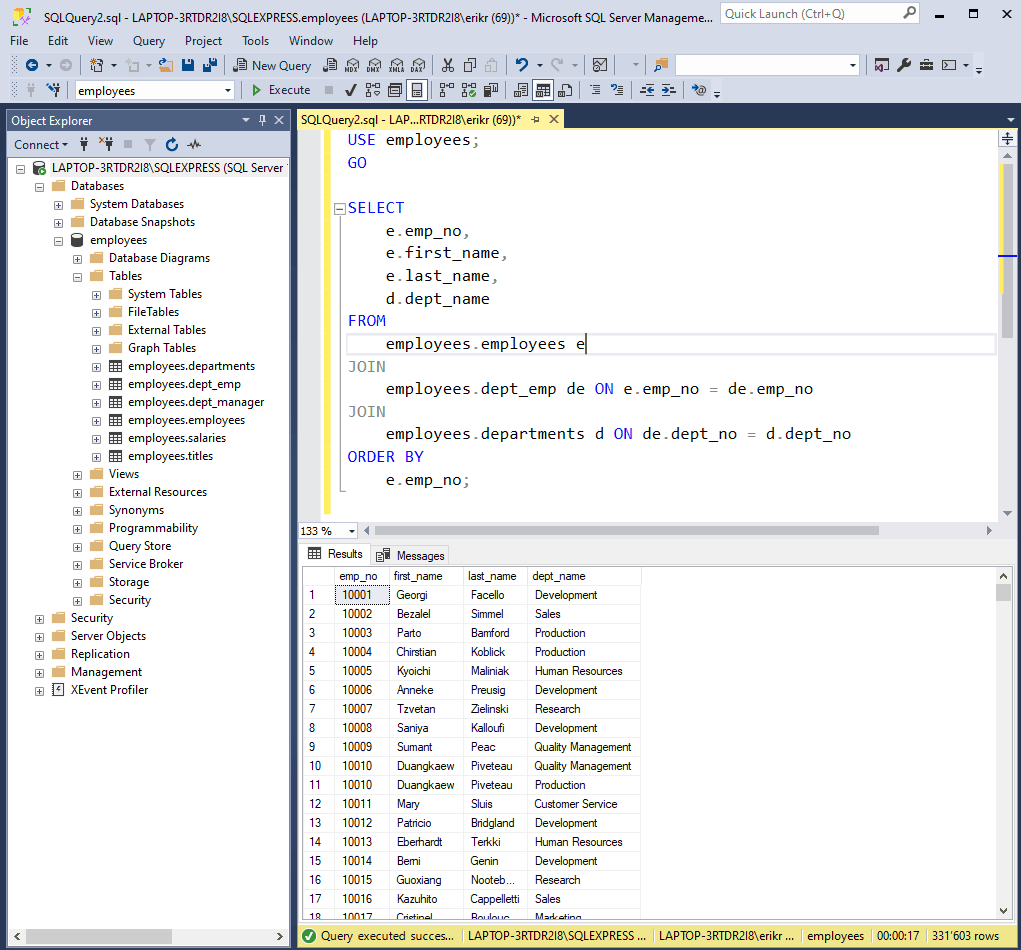This screenshot has width=1021, height=950.
Task: Click the Change Connection icon
Action: point(53,90)
